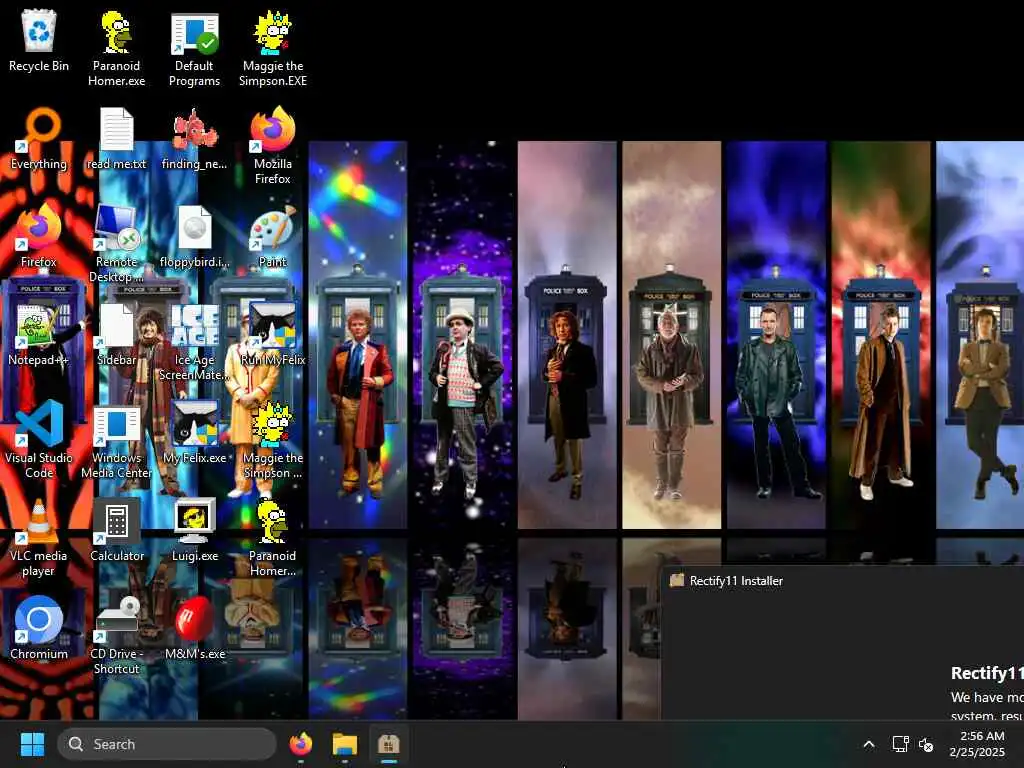This screenshot has width=1024, height=768.
Task: Open the read me.txt file
Action: (116, 138)
